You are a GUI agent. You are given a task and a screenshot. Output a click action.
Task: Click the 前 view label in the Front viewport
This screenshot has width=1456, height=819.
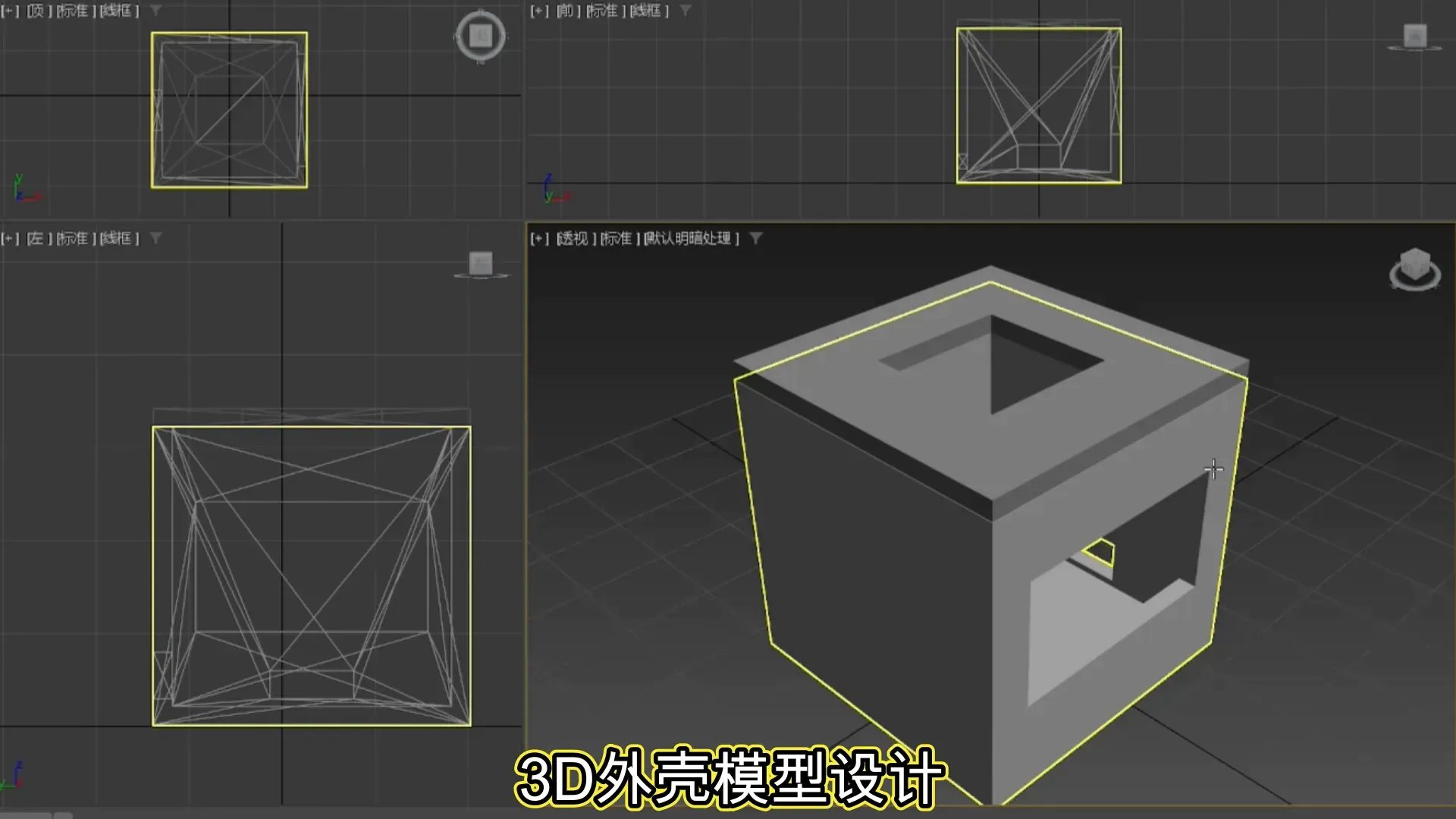click(x=566, y=11)
